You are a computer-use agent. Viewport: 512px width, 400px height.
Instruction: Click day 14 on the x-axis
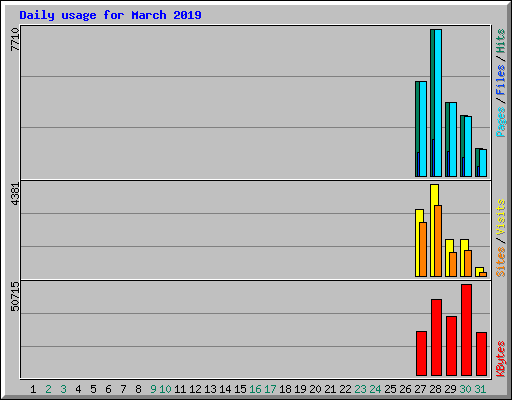coord(225,389)
